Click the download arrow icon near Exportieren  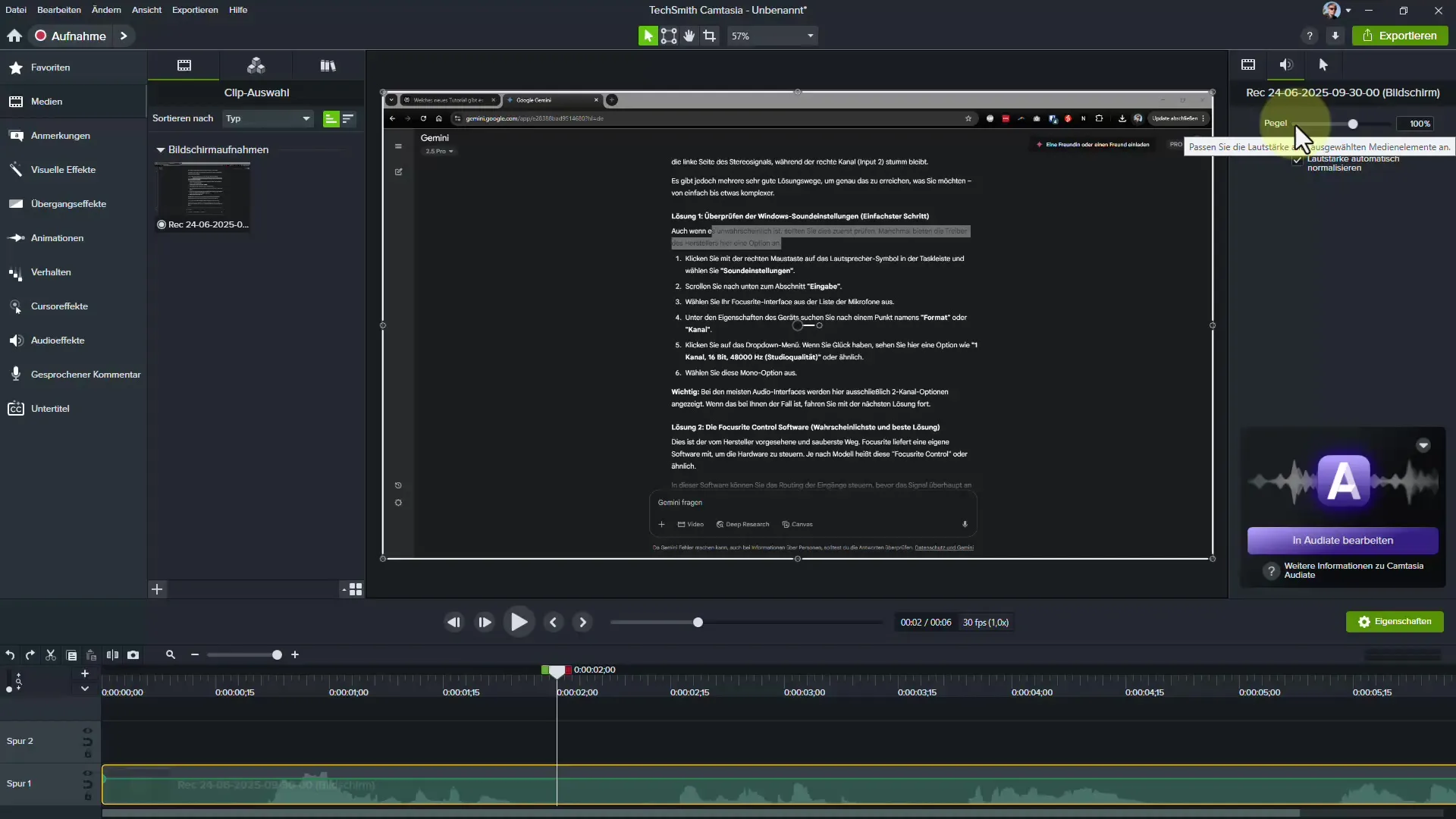[1335, 36]
